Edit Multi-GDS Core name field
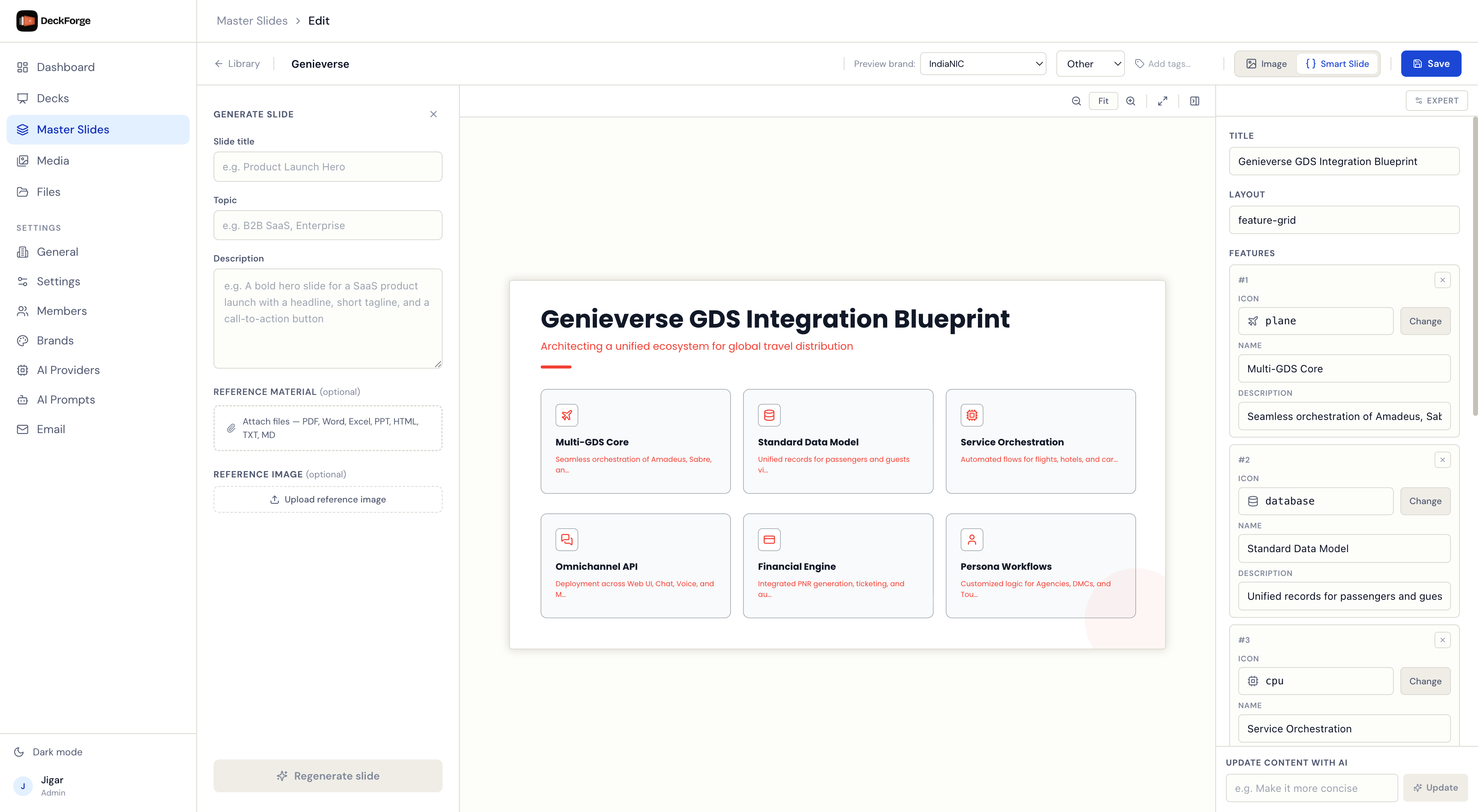1478x812 pixels. pos(1344,369)
